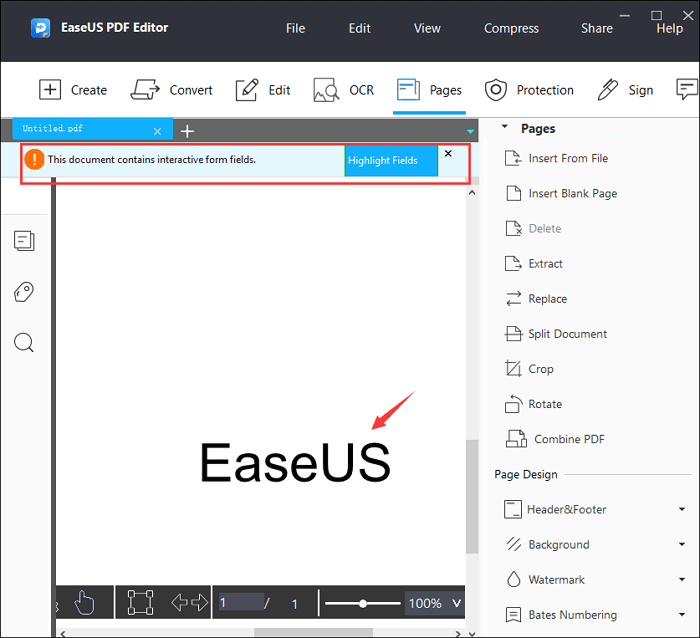Expand the Bates Numbering dropdown arrow

(682, 615)
